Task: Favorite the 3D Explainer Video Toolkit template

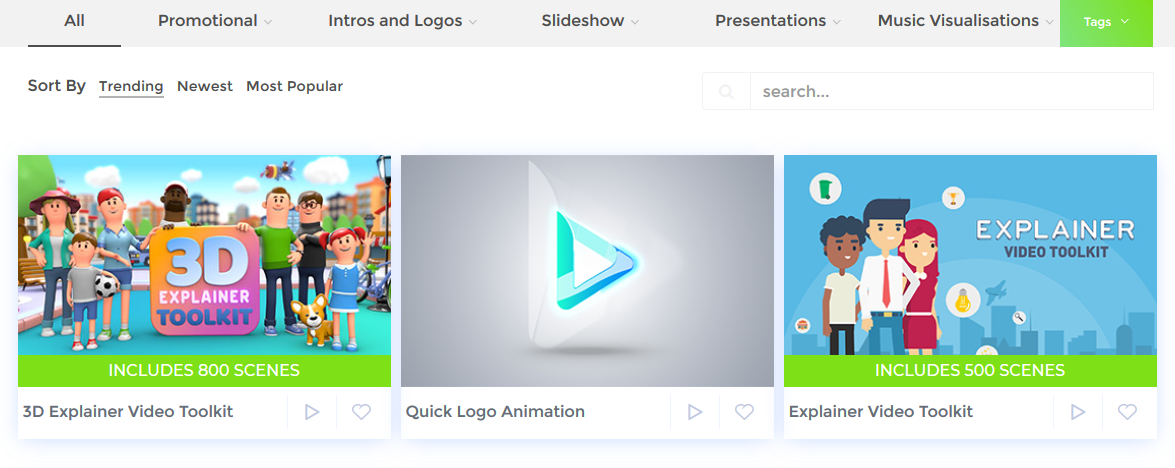Action: point(361,412)
